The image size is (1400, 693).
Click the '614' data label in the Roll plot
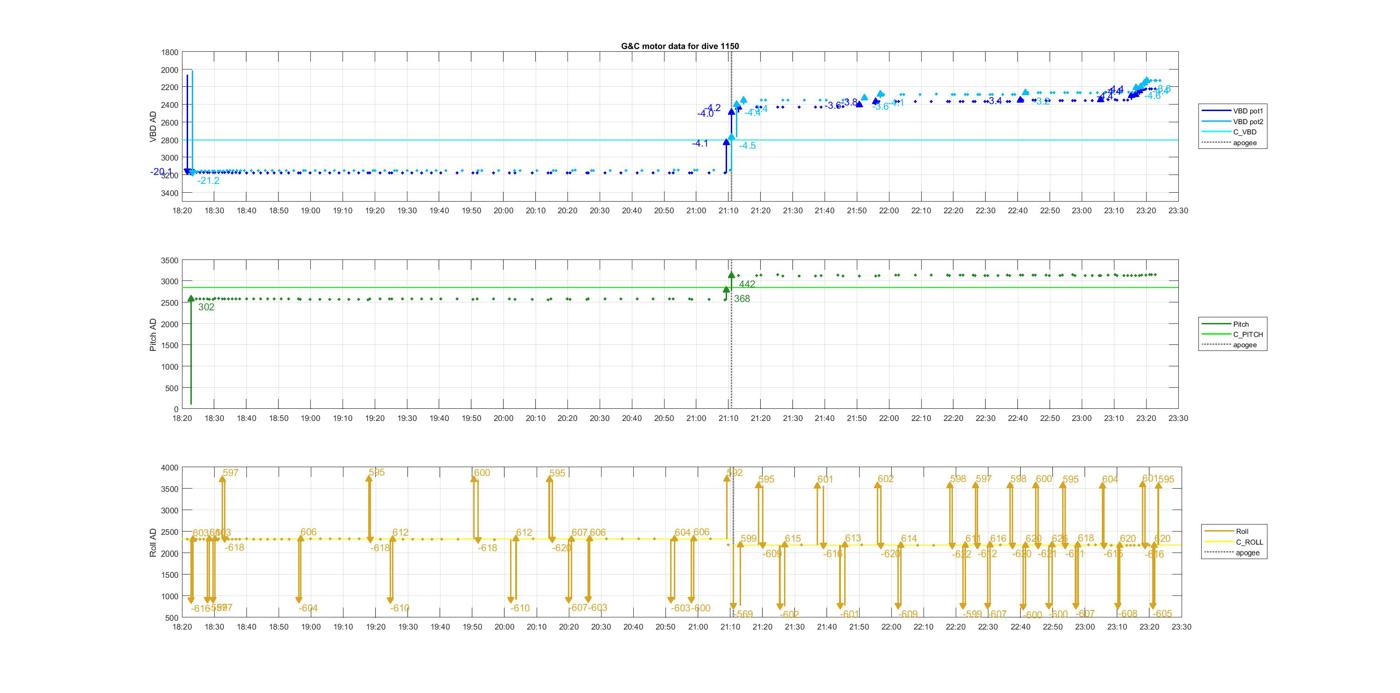(x=909, y=539)
